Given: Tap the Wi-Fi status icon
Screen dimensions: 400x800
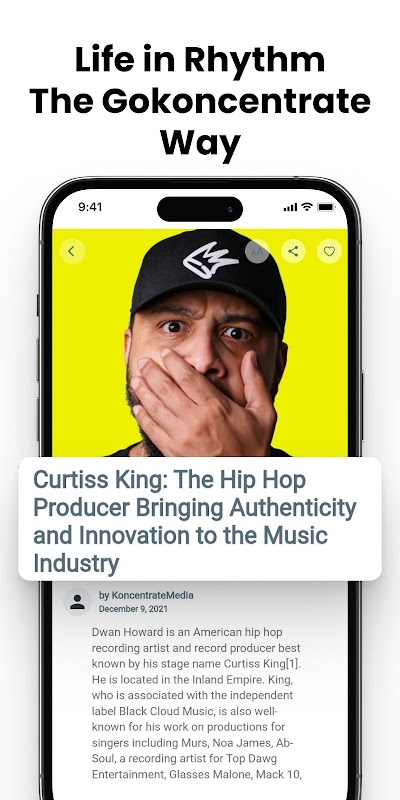Looking at the screenshot, I should pyautogui.click(x=307, y=207).
